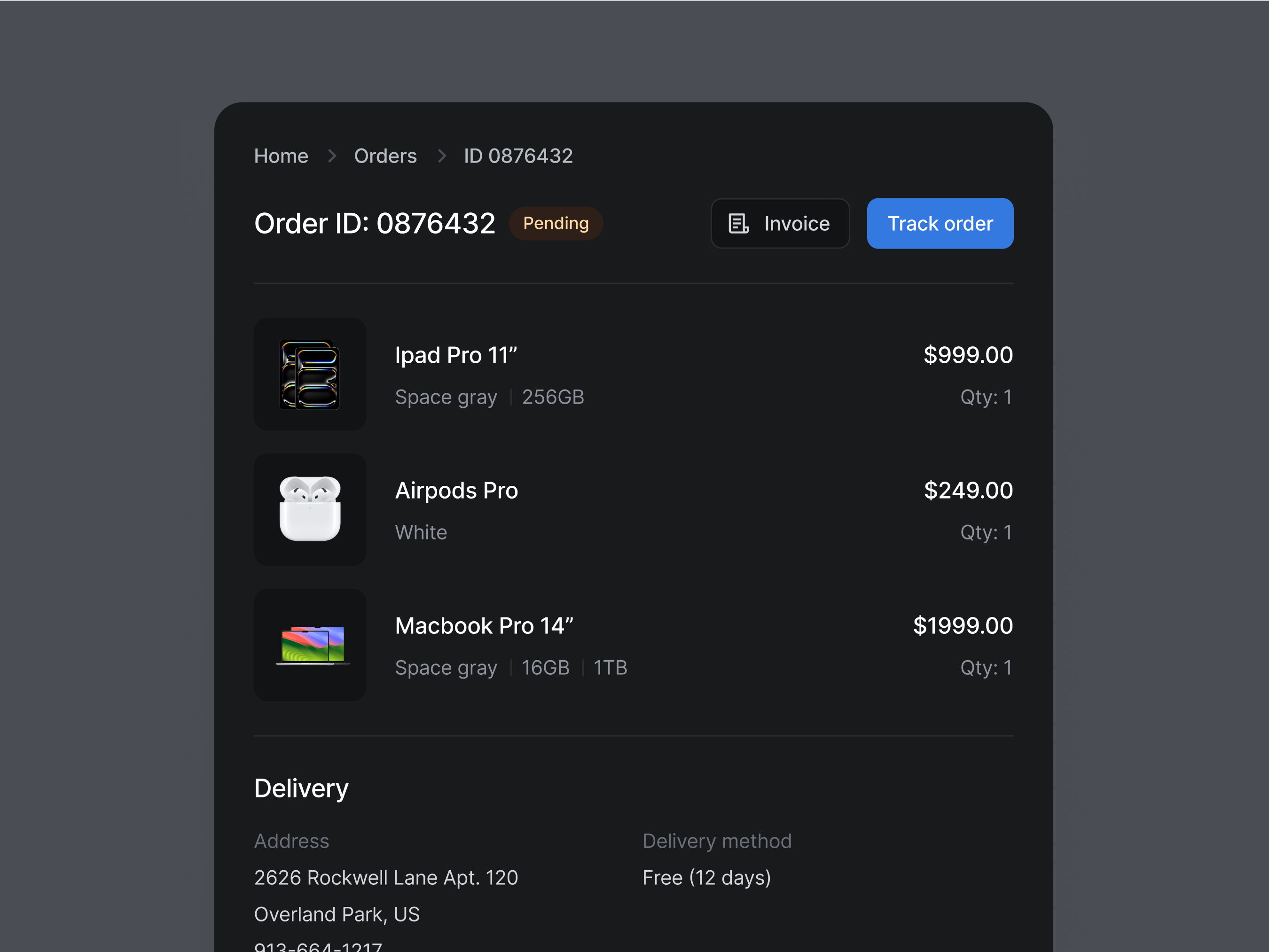Click the Airpods Pro product title

(456, 490)
